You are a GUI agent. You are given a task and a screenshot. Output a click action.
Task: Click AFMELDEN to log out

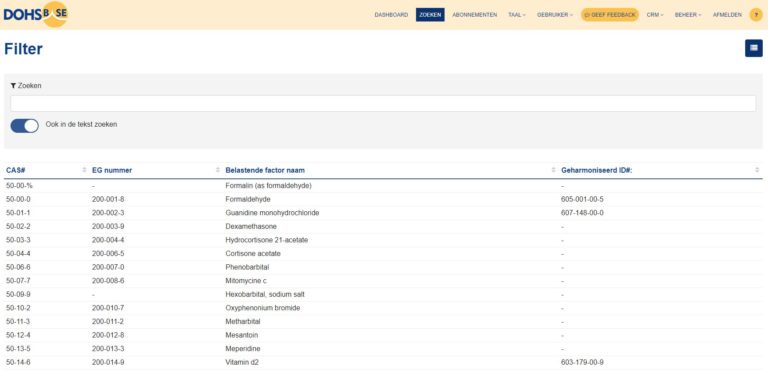coord(727,15)
